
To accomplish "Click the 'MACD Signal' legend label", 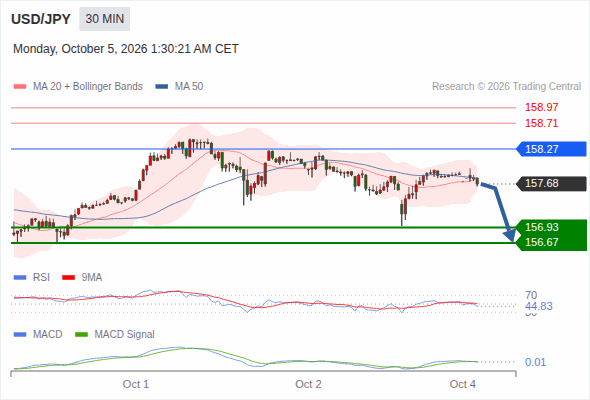I will 125,335.
